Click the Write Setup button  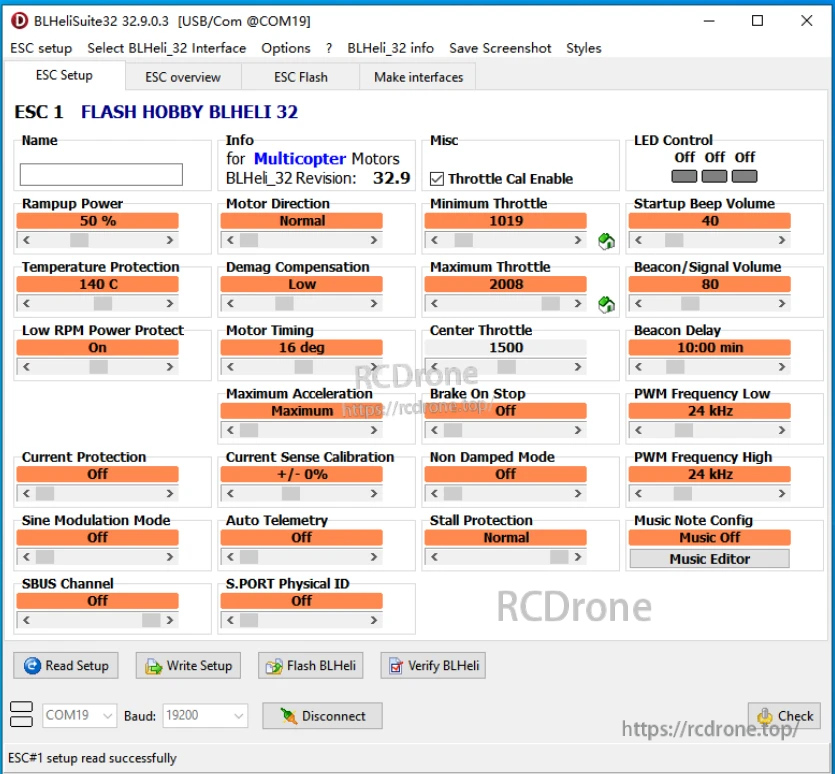point(188,665)
